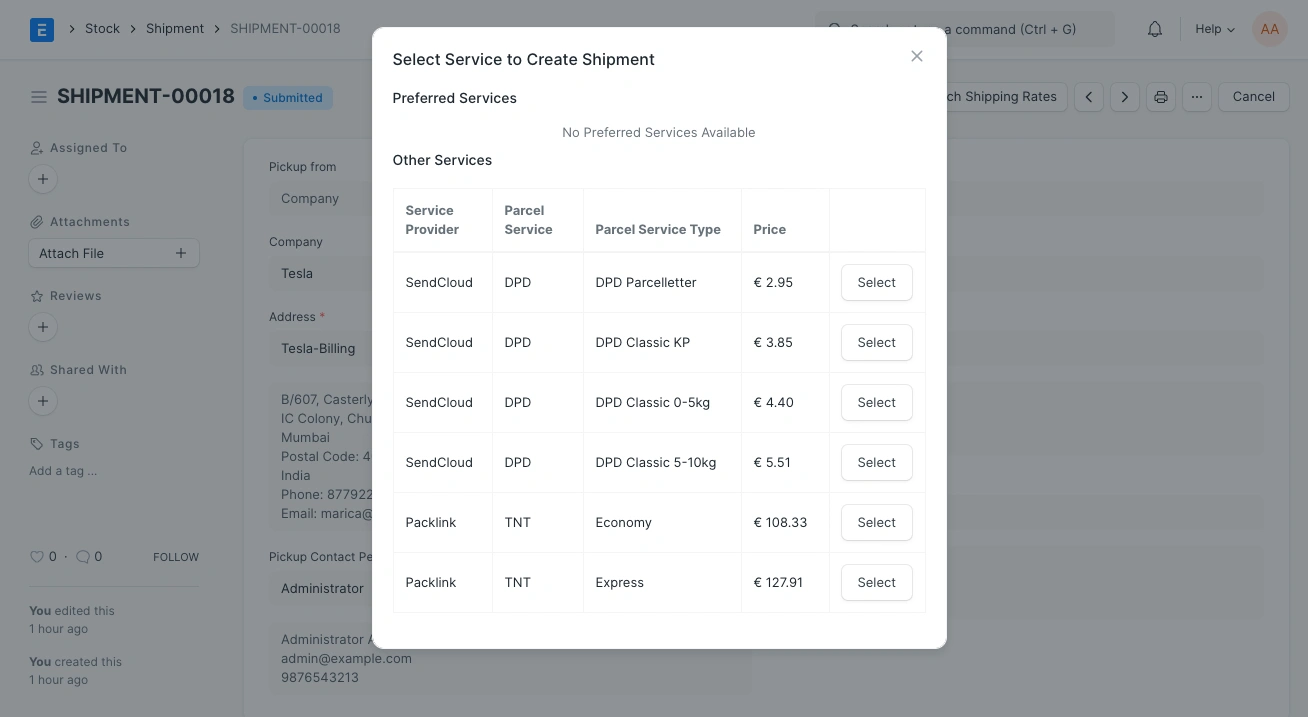Toggle the heart like icon

[37, 556]
